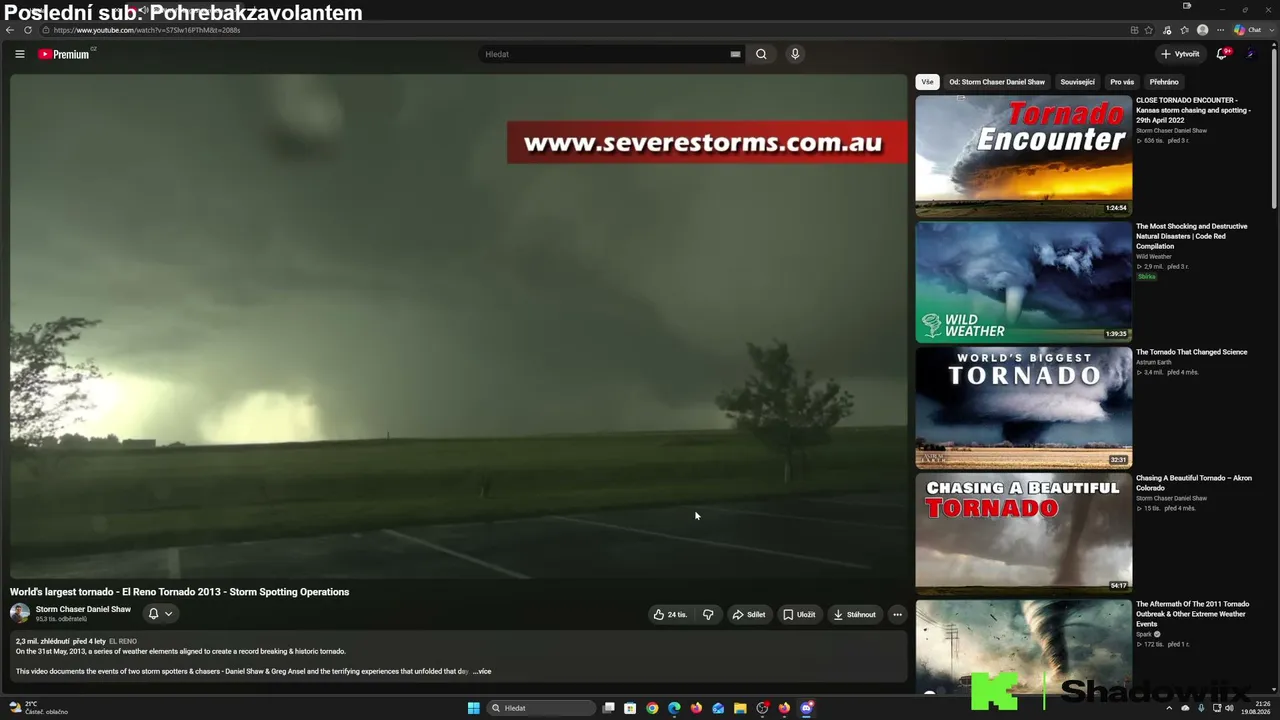Click the Astrum Earth channel name
Viewport: 1280px width, 720px height.
pyautogui.click(x=1153, y=362)
